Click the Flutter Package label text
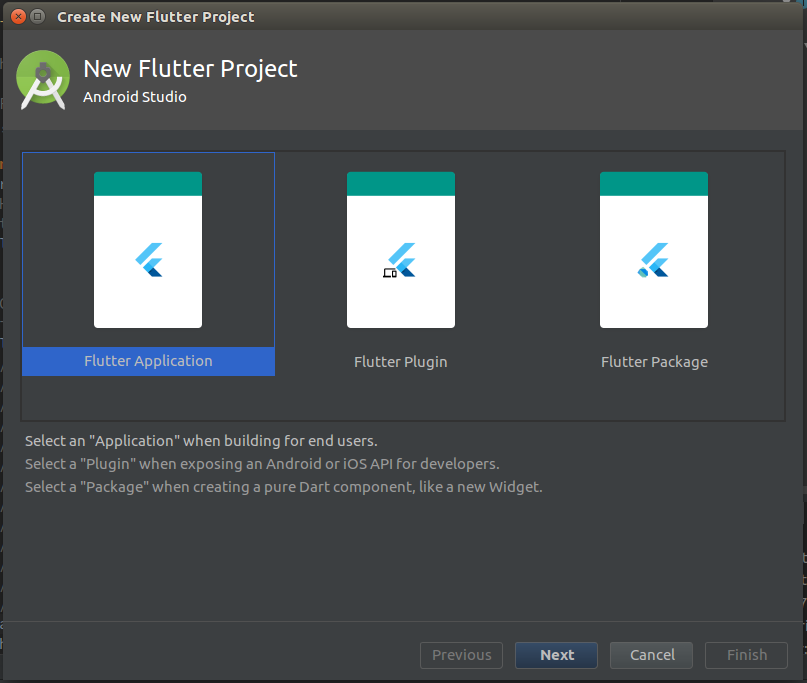The height and width of the screenshot is (683, 807). click(x=653, y=361)
